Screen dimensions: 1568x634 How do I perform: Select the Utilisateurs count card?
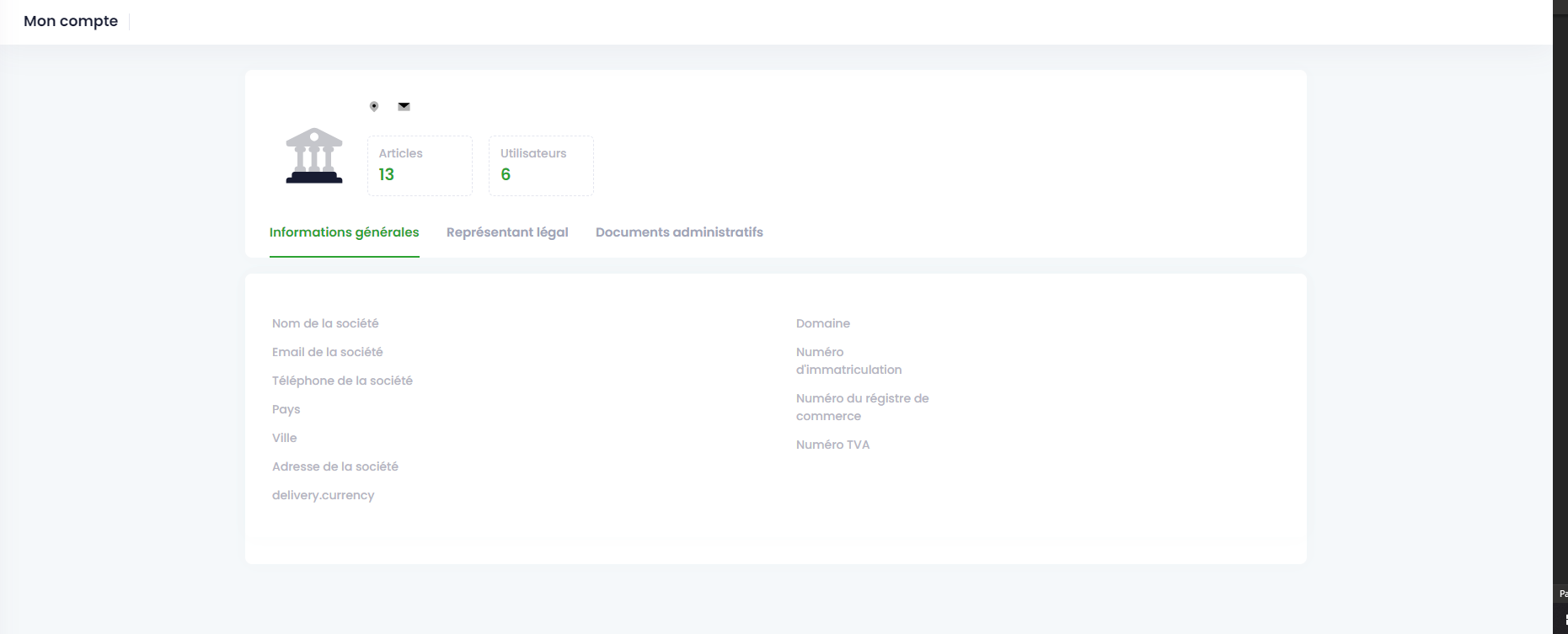pyautogui.click(x=541, y=166)
